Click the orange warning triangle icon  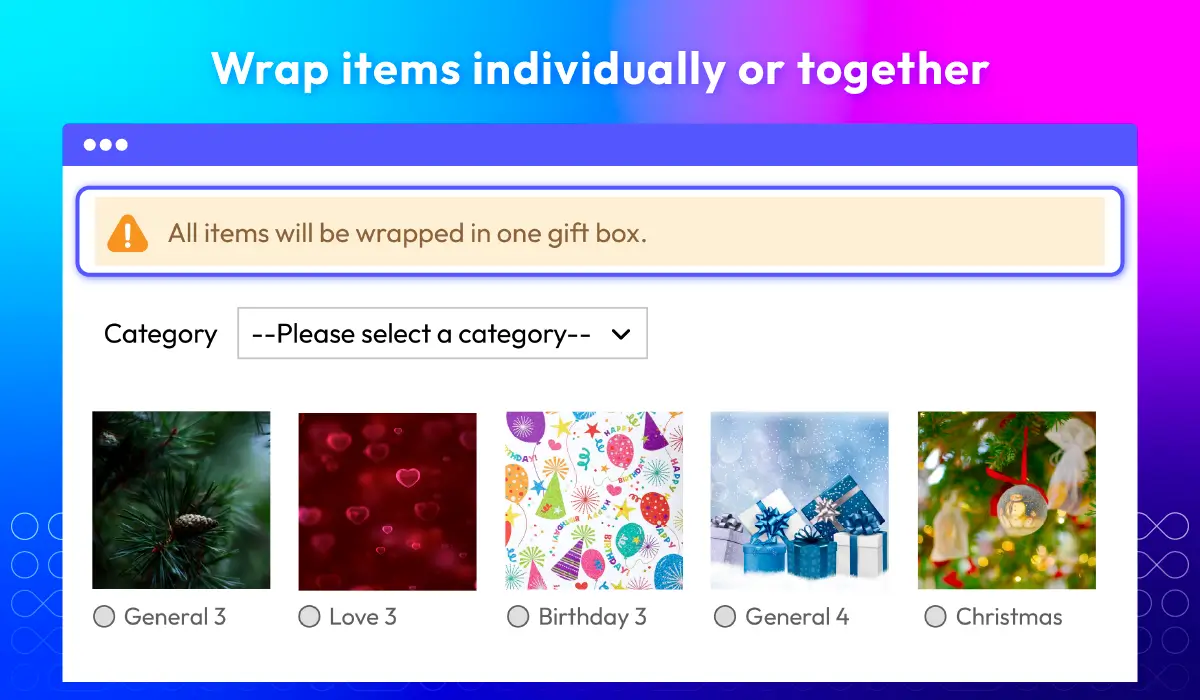coord(128,233)
